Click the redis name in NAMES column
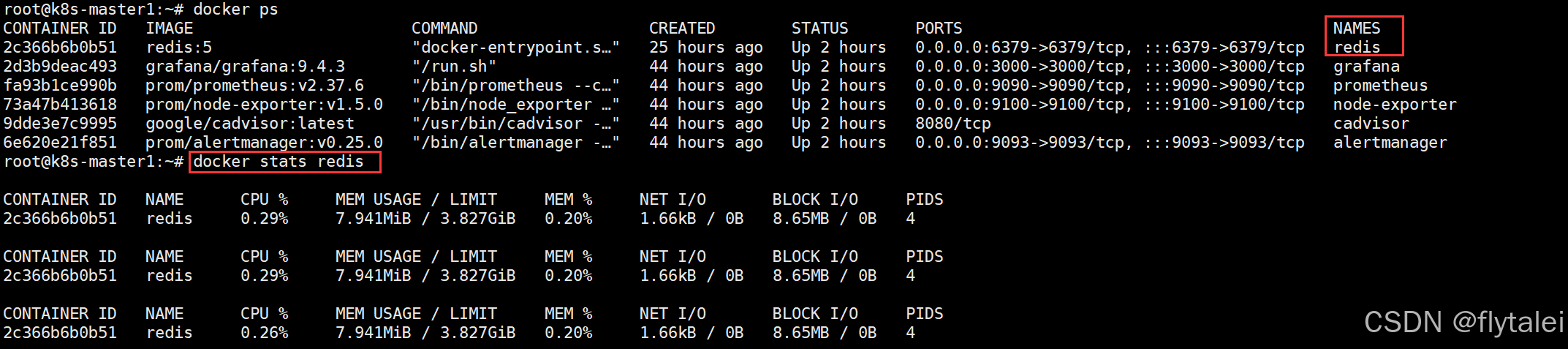 [1357, 48]
